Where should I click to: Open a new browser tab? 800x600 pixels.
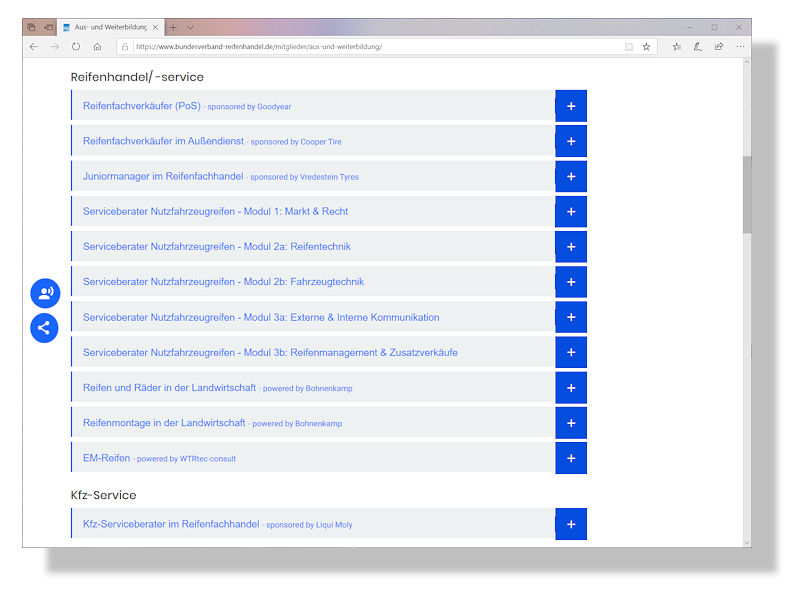[x=173, y=28]
